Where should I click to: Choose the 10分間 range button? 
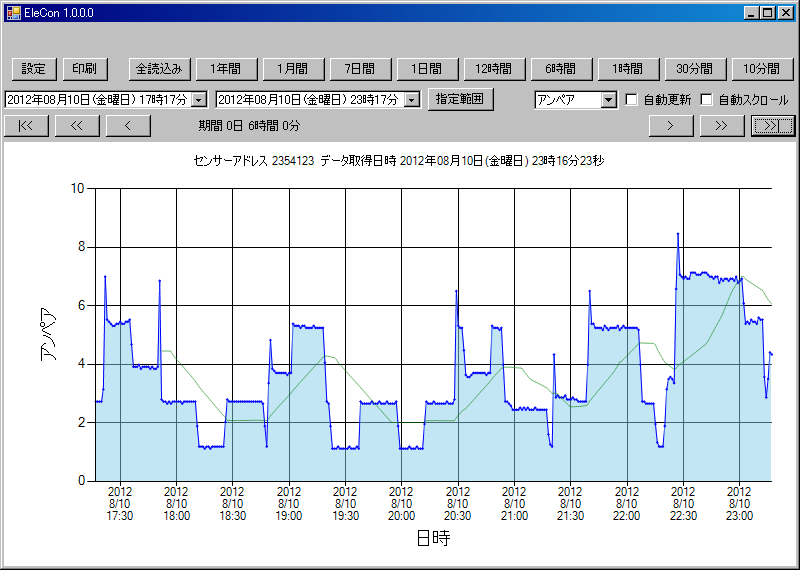763,69
